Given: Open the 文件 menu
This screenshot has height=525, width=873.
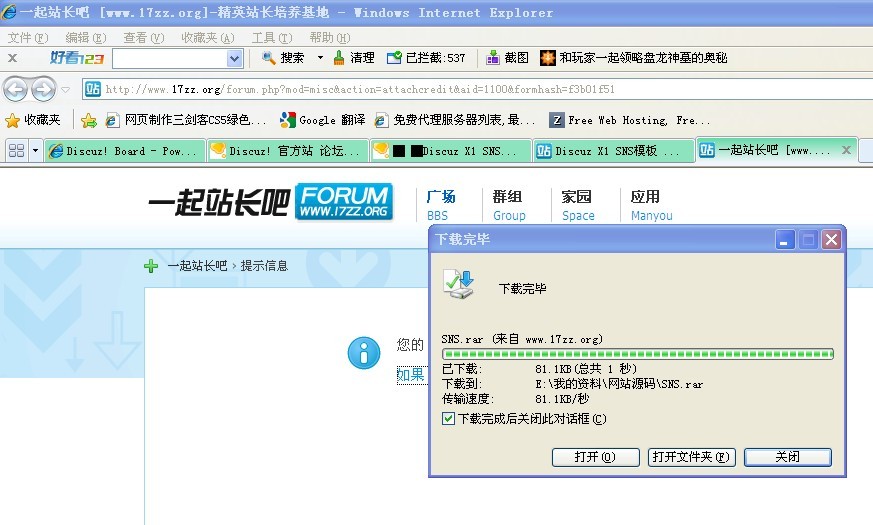Looking at the screenshot, I should (28, 38).
